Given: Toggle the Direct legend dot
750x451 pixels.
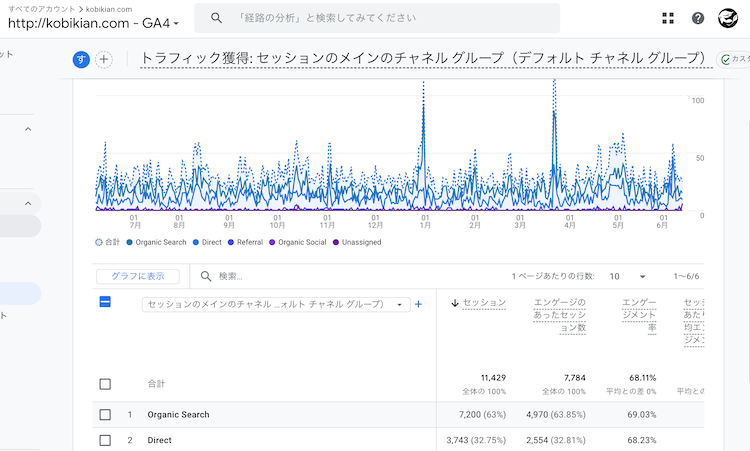Looking at the screenshot, I should tap(196, 242).
